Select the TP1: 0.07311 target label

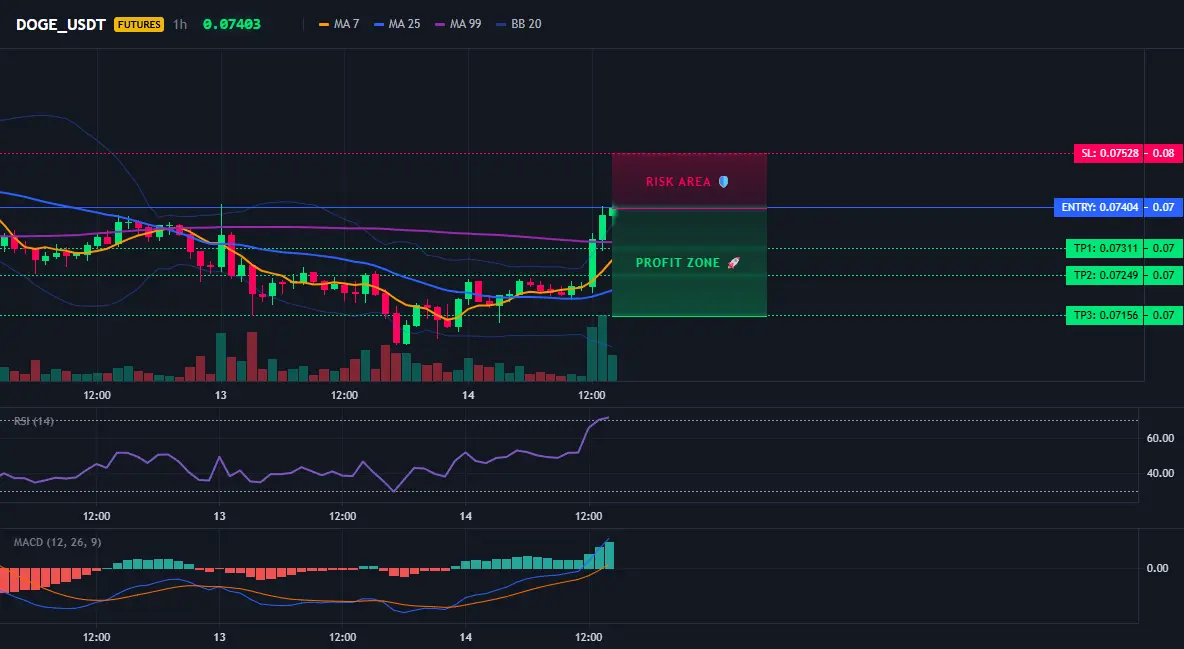1105,248
